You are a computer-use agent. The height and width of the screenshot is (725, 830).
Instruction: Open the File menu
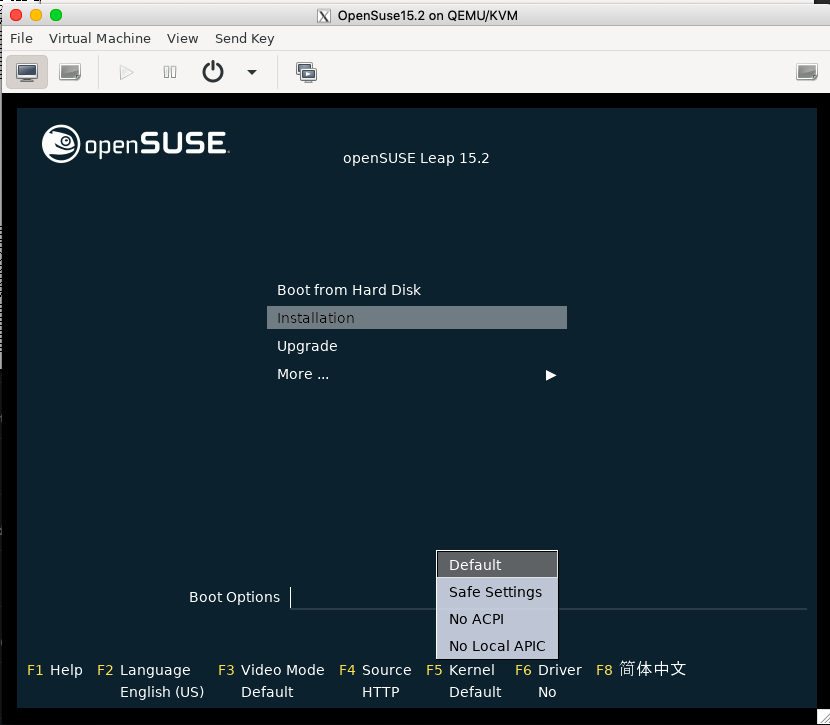click(21, 39)
